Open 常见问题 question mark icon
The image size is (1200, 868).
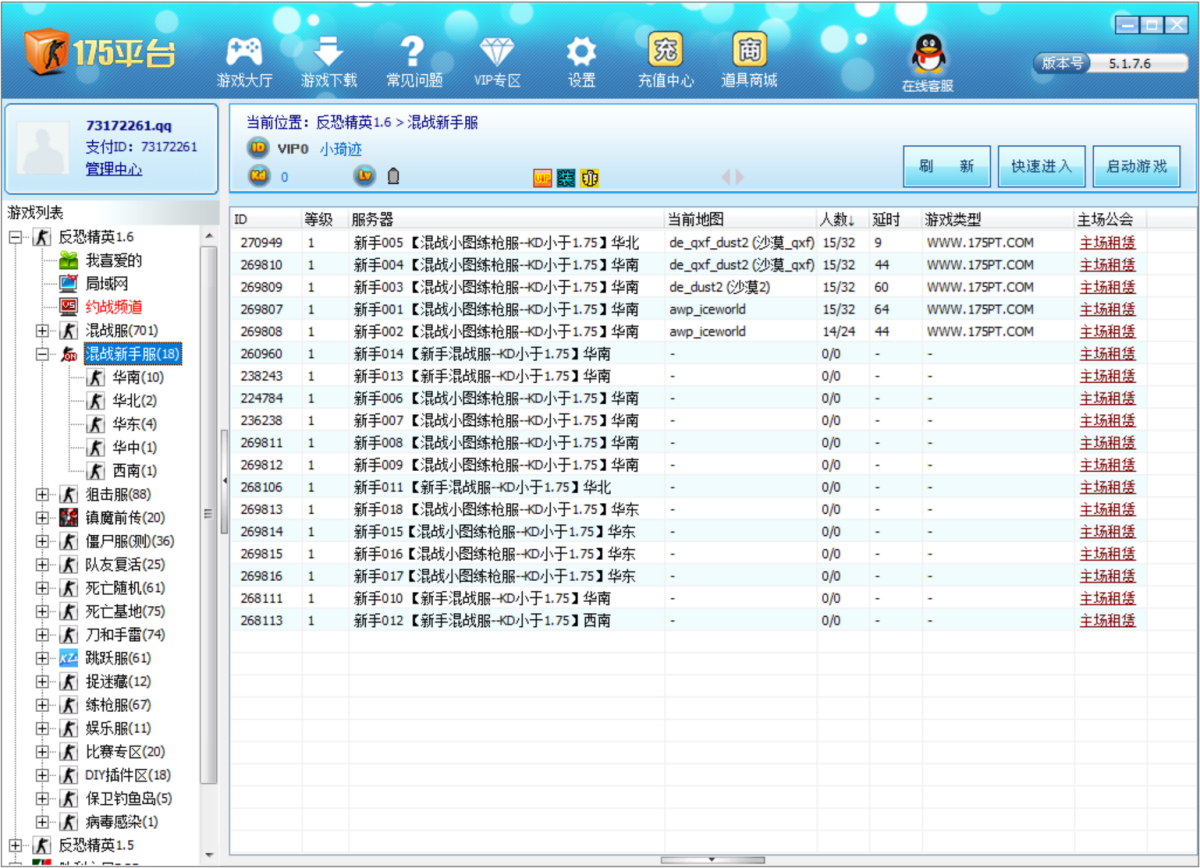[413, 52]
